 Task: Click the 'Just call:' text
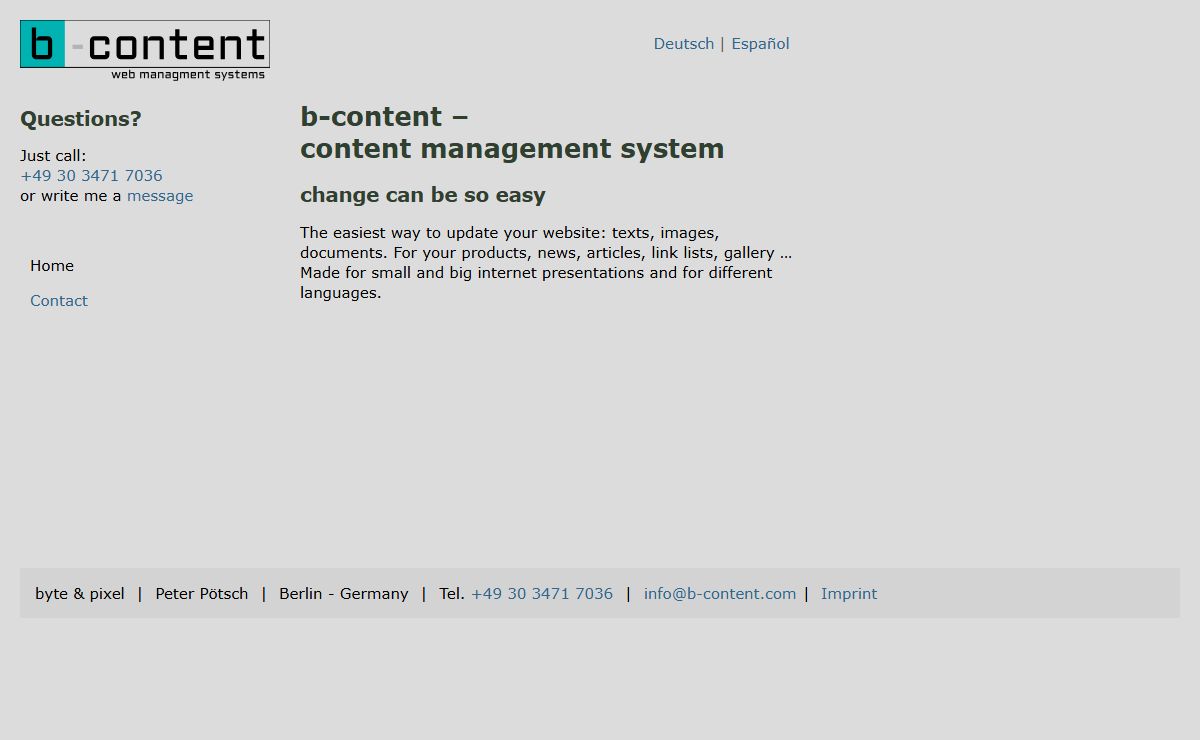pyautogui.click(x=53, y=156)
